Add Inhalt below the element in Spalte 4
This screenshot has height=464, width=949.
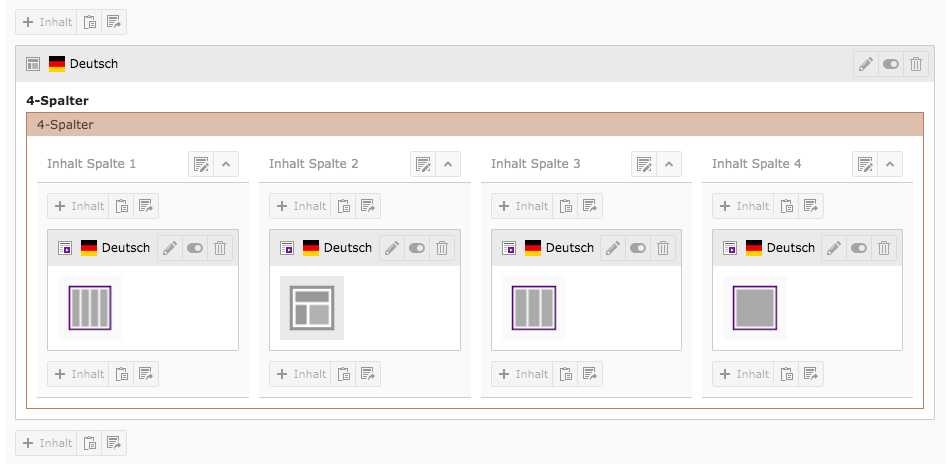coord(744,374)
